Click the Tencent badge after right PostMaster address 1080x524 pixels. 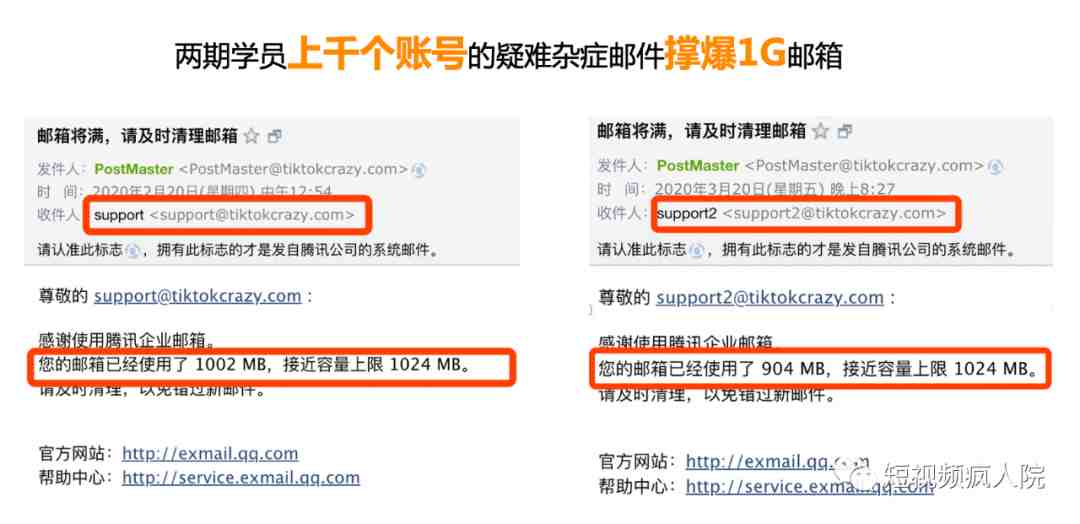995,166
